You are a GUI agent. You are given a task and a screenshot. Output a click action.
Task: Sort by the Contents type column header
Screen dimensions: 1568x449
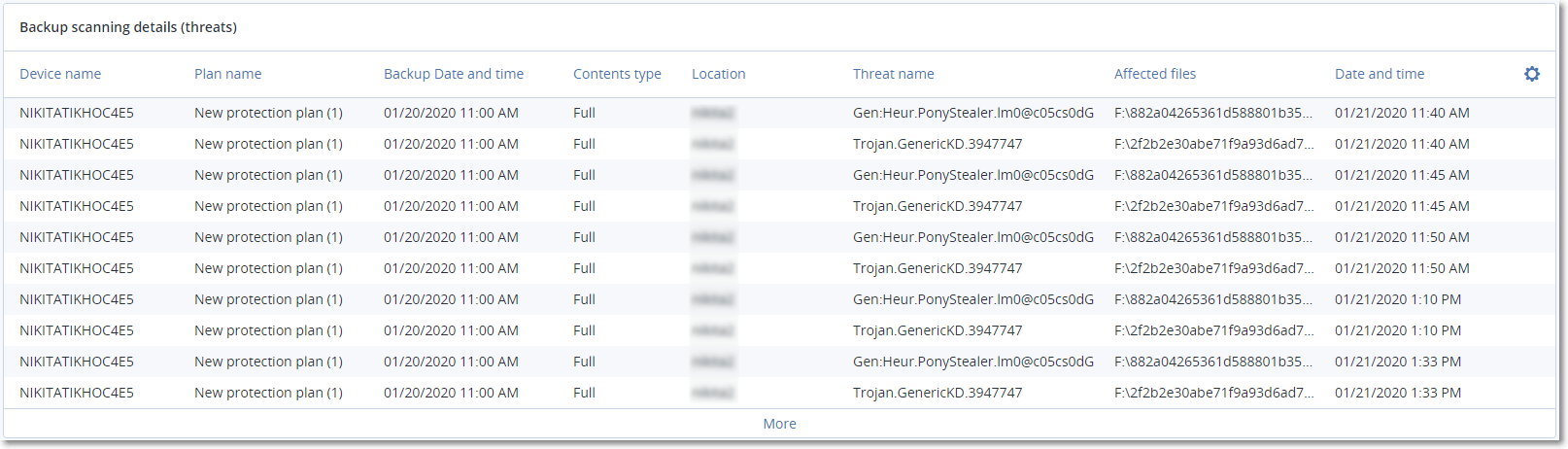pyautogui.click(x=617, y=74)
